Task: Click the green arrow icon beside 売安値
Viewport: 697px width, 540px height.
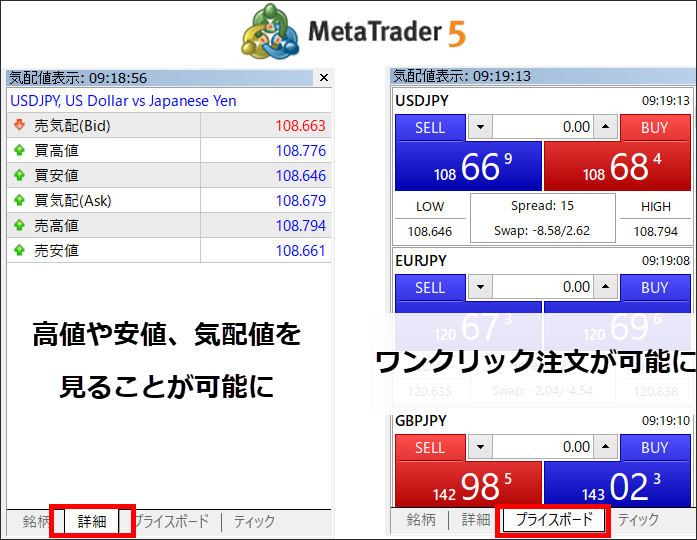Action: (x=18, y=250)
